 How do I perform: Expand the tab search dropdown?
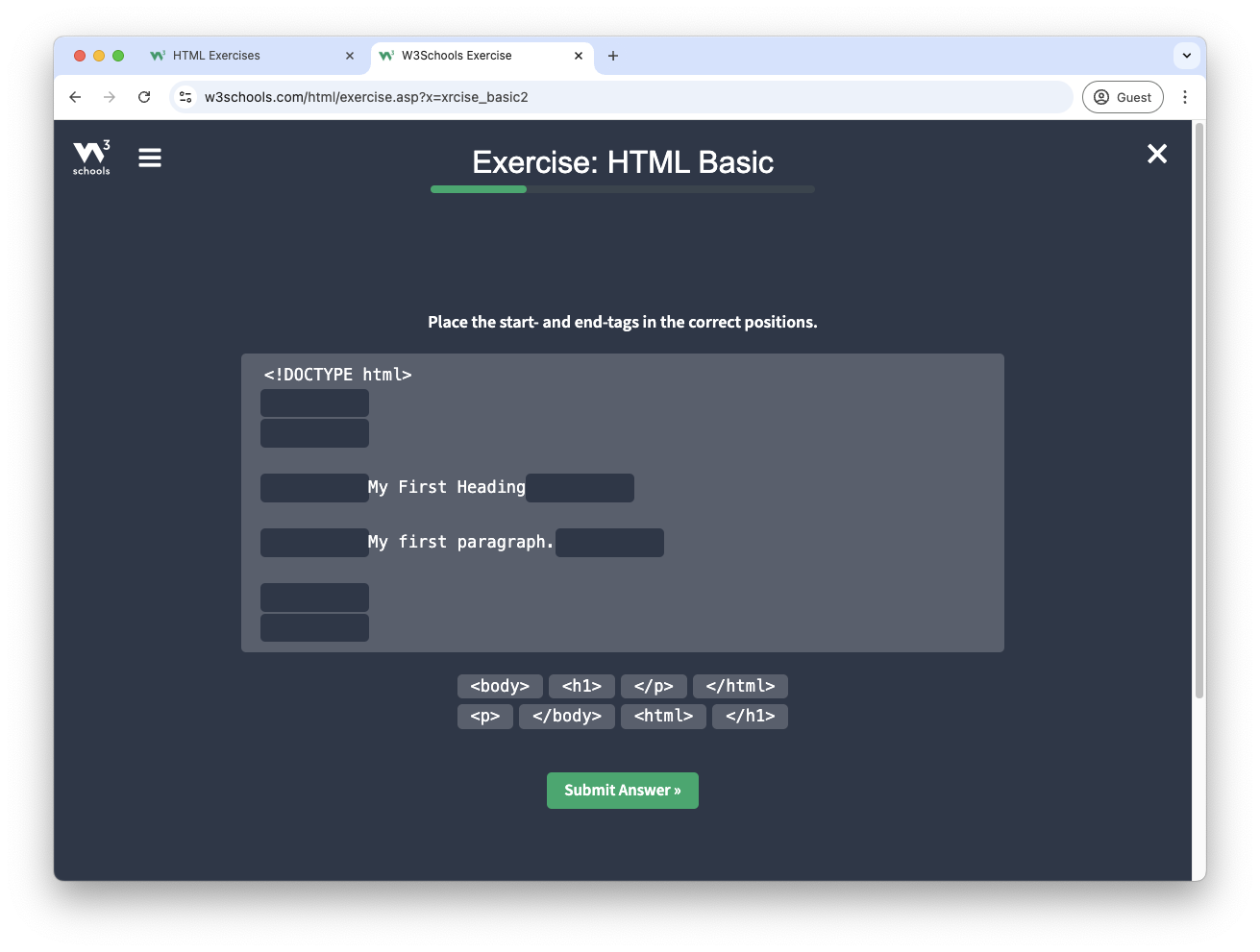[x=1187, y=56]
